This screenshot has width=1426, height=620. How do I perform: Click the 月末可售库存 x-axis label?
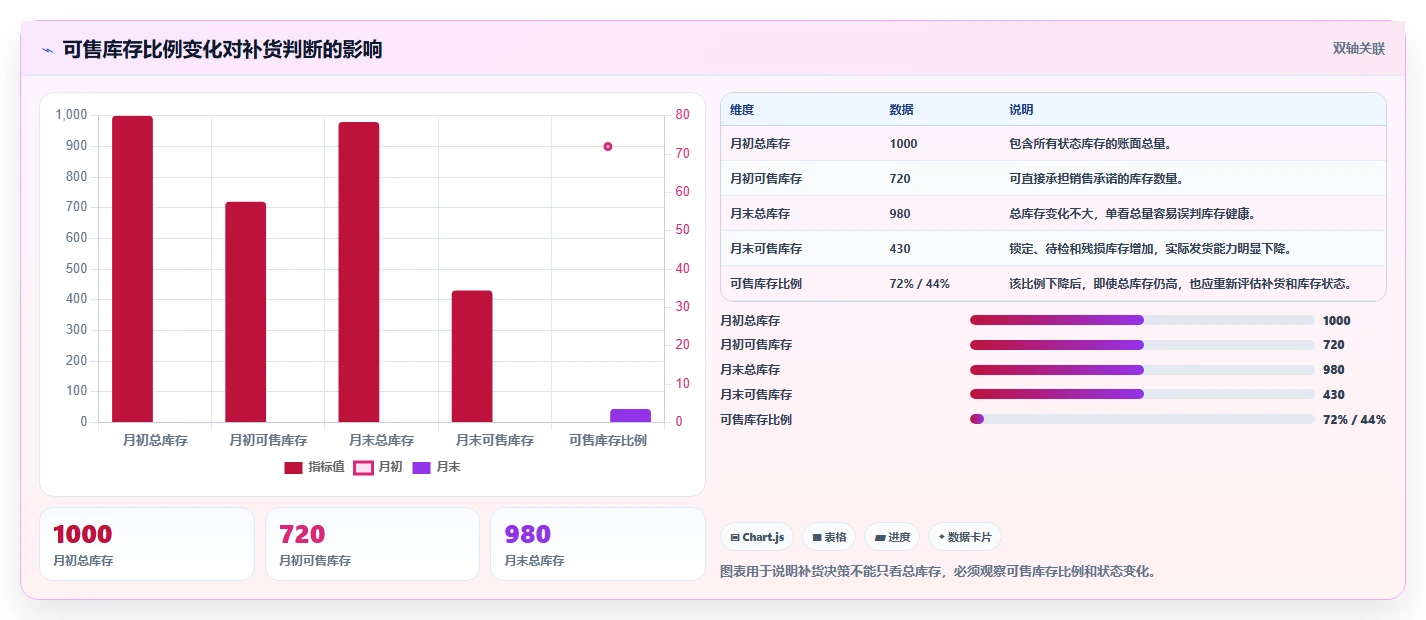[x=494, y=440]
